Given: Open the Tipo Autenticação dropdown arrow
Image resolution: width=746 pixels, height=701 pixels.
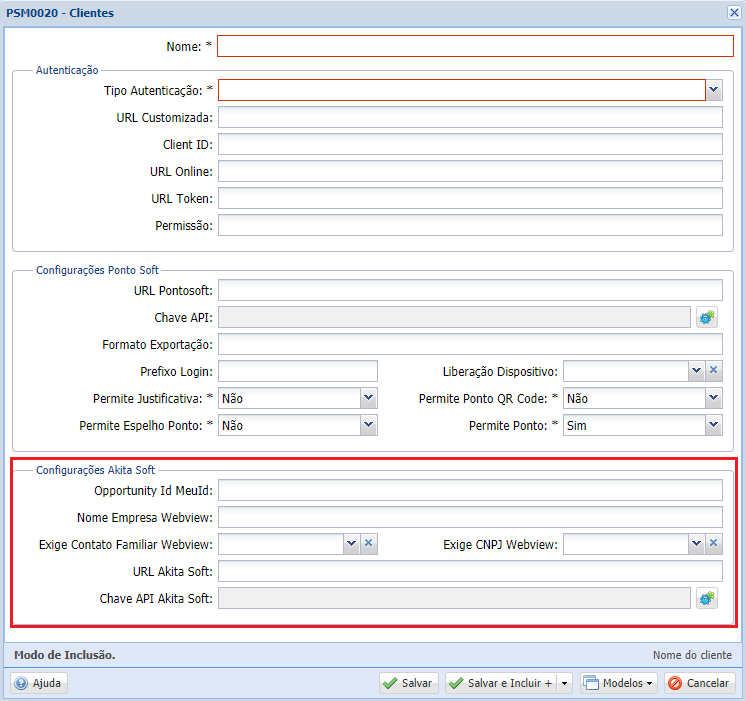Looking at the screenshot, I should (714, 90).
